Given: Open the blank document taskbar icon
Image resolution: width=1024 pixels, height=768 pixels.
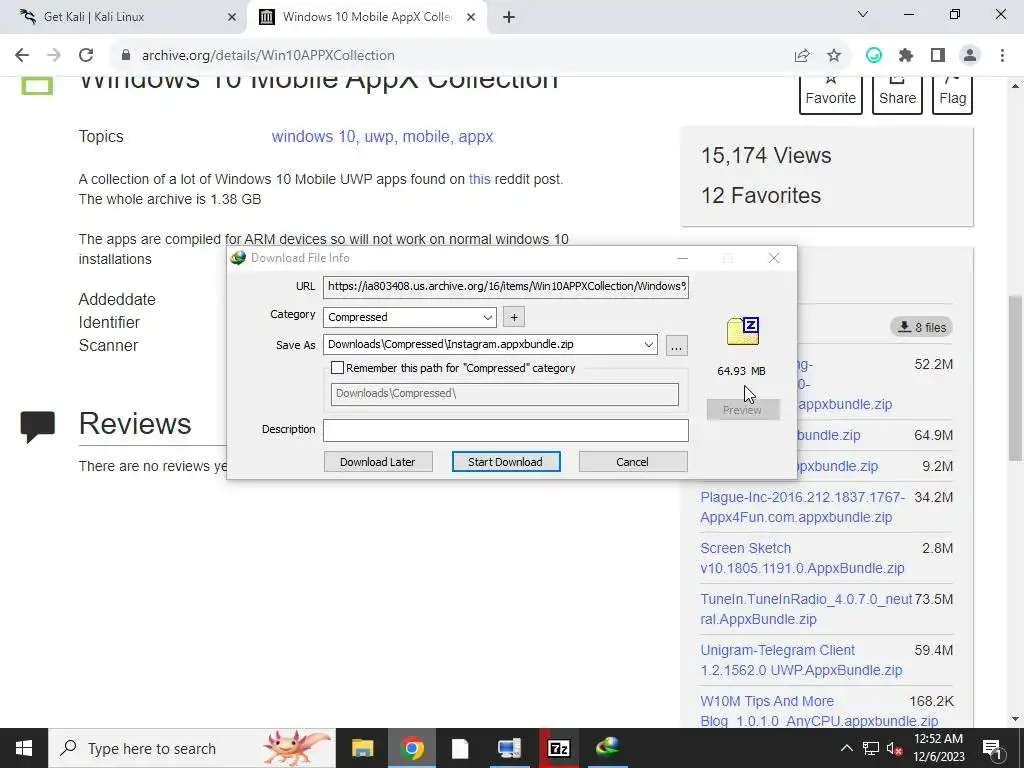Looking at the screenshot, I should click(460, 748).
